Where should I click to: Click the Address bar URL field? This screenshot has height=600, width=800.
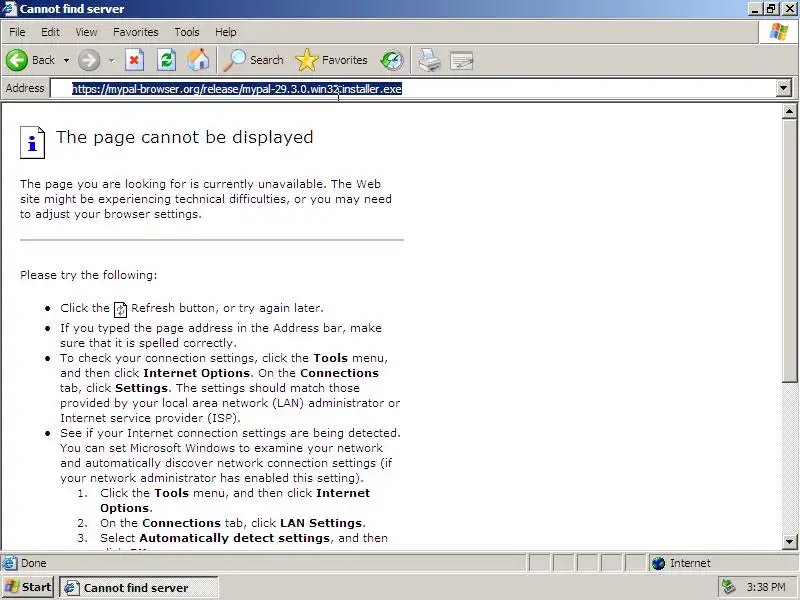[x=413, y=89]
